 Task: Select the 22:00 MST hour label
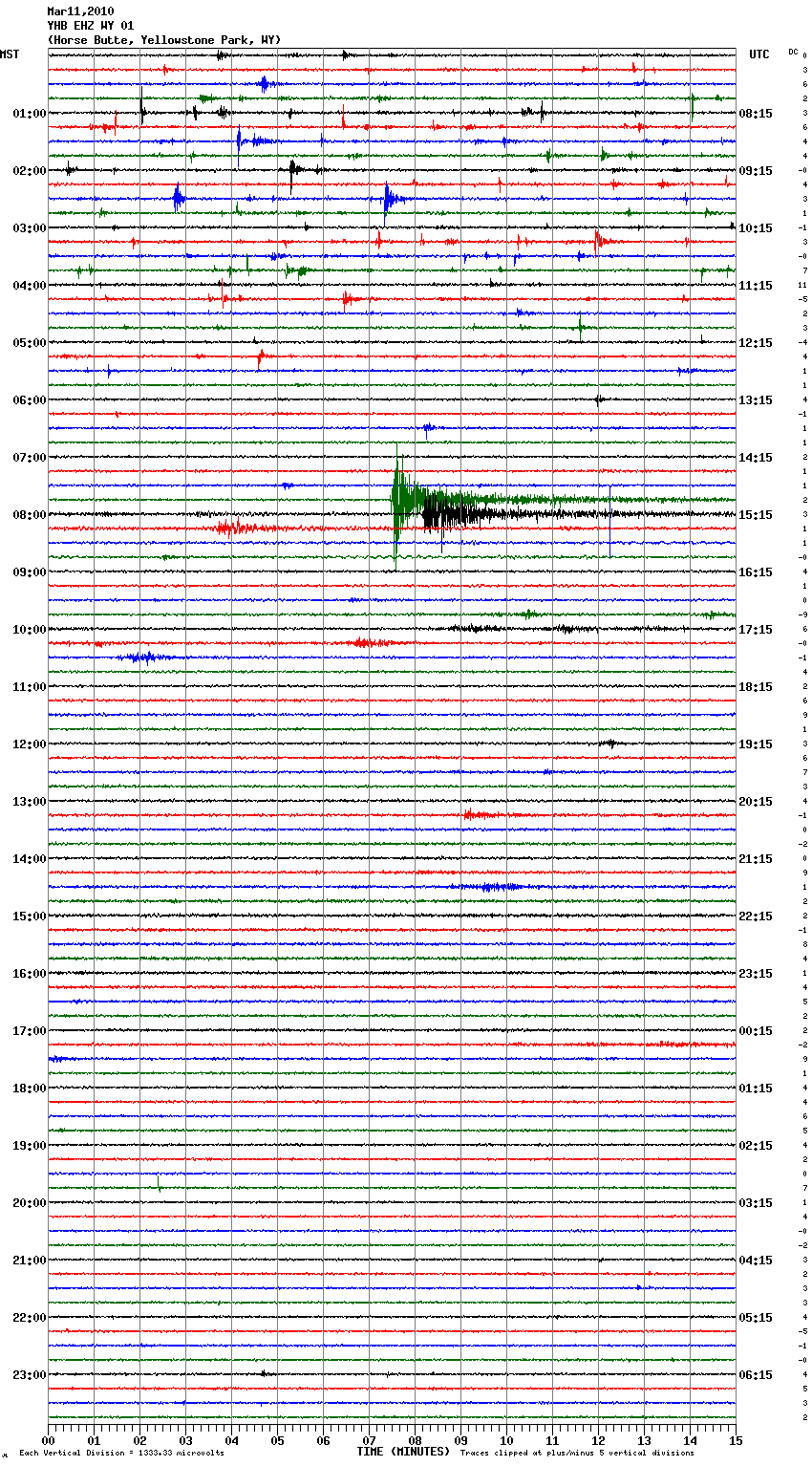point(30,1318)
